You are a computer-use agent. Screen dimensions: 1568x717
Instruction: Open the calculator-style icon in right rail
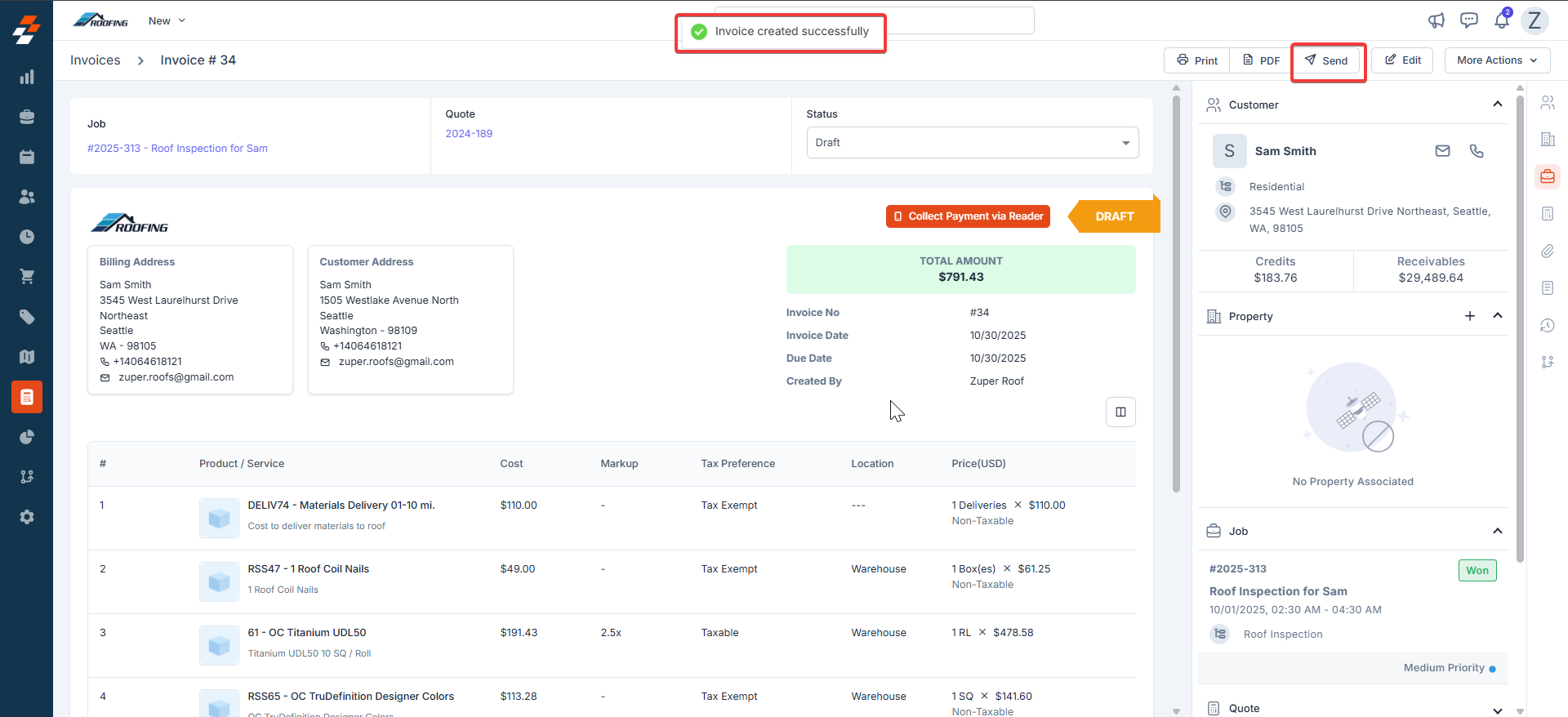point(1548,214)
